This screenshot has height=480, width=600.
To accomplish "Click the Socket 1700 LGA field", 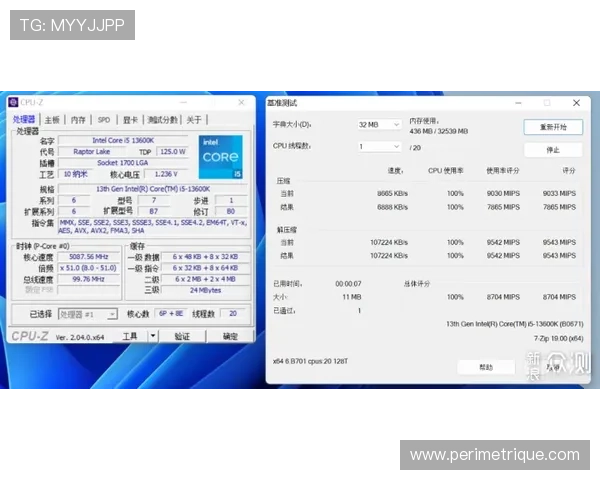I will pyautogui.click(x=123, y=163).
